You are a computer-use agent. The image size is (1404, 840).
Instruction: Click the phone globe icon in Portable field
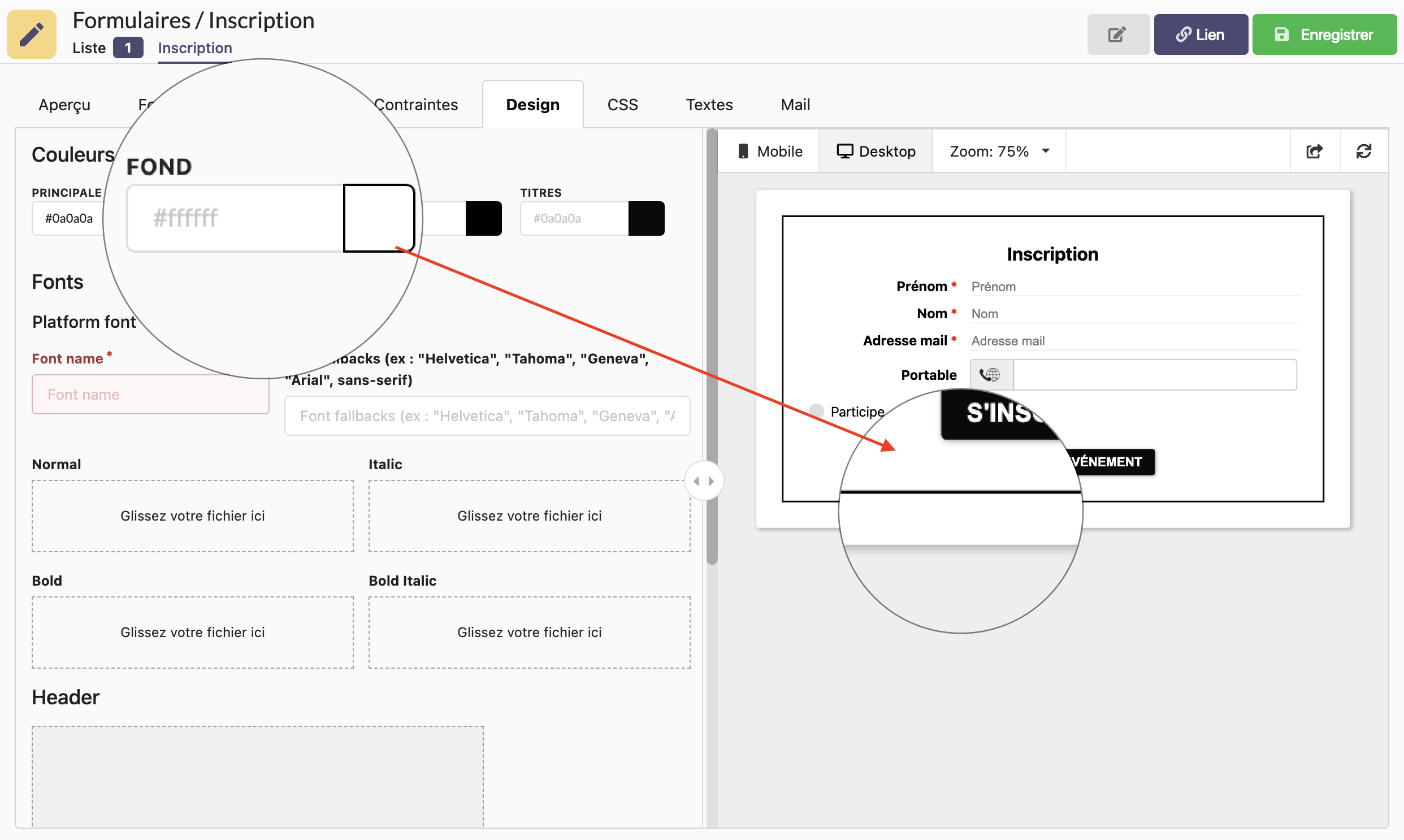(990, 375)
